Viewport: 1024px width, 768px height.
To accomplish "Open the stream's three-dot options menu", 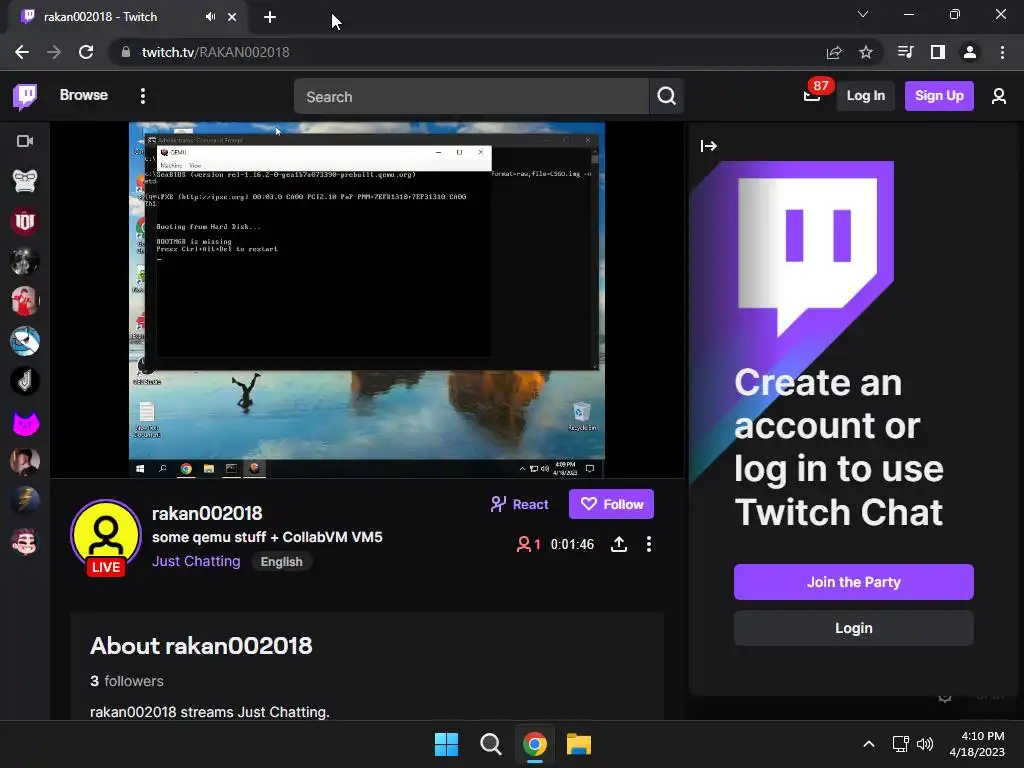I will click(x=648, y=544).
